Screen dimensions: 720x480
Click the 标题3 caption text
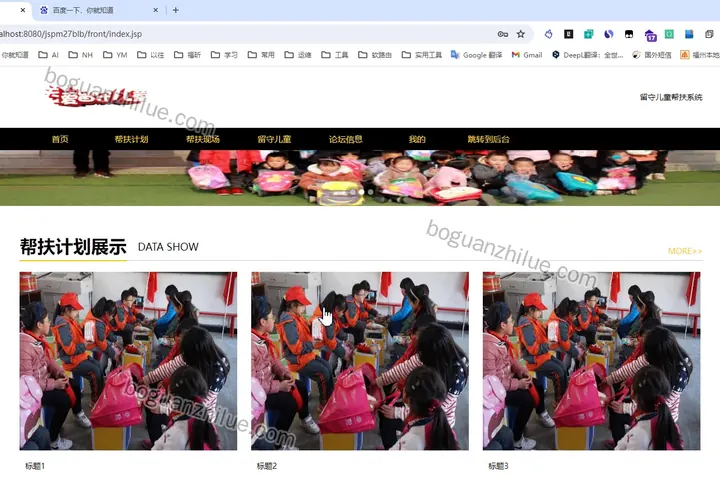click(x=498, y=466)
